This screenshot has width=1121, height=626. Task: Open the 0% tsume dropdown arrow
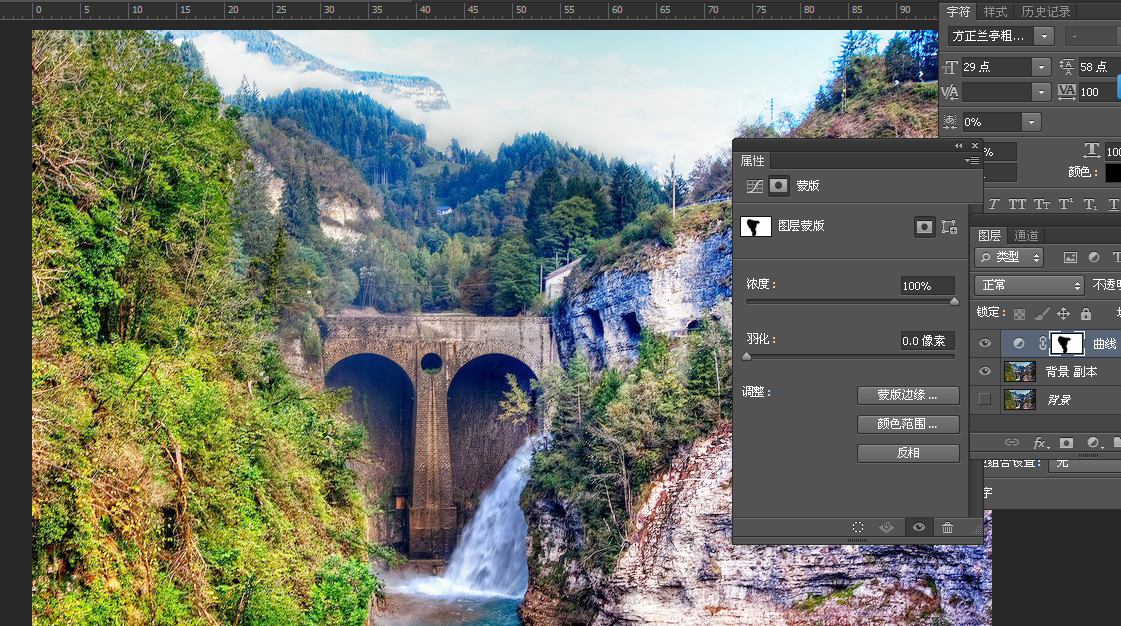click(x=1031, y=123)
